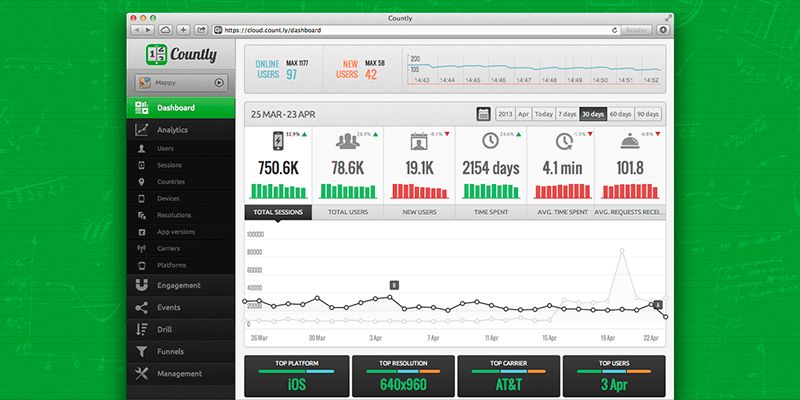Open the Time Spent chart tab
The width and height of the screenshot is (800, 400).
(x=489, y=212)
